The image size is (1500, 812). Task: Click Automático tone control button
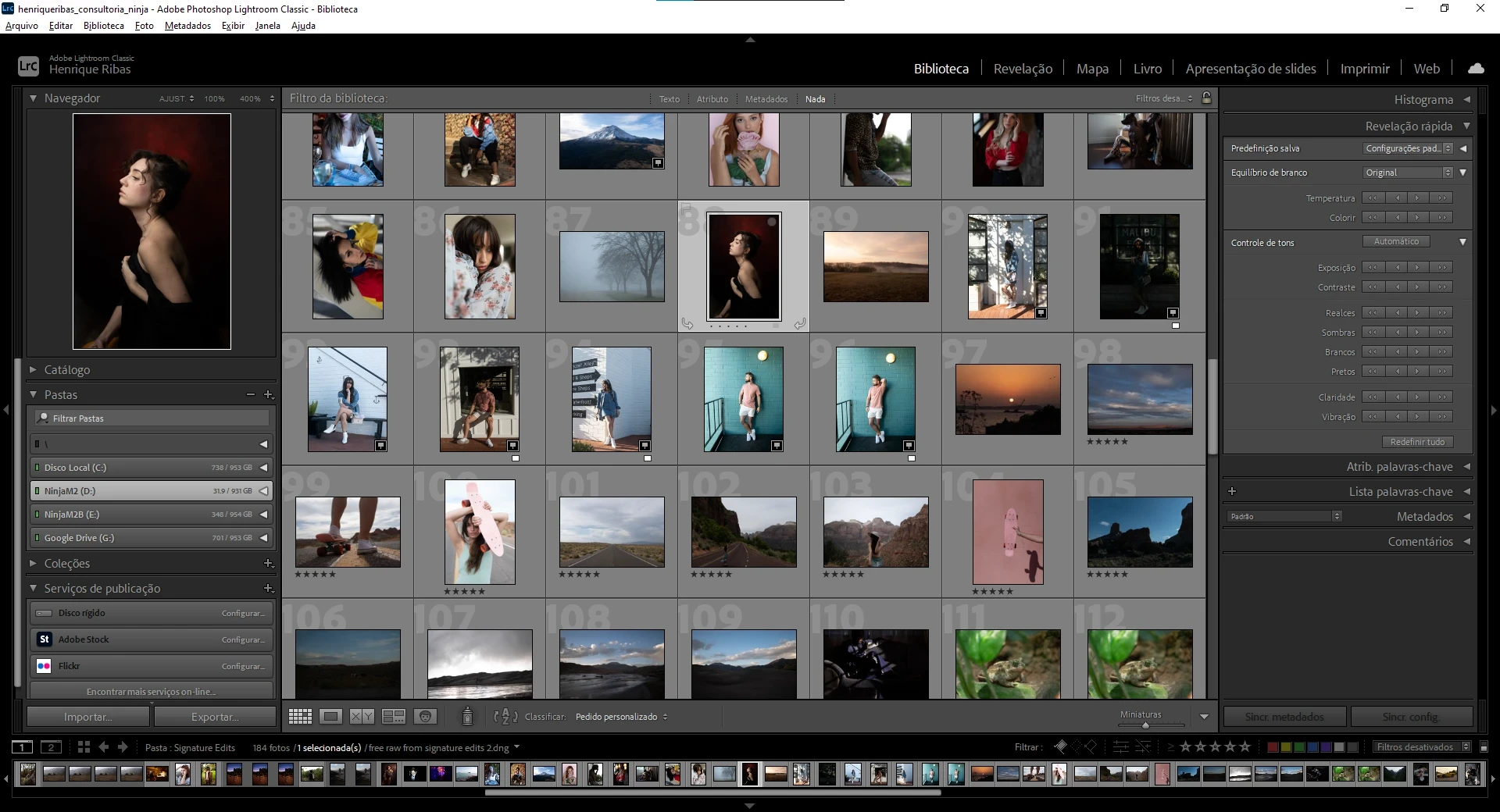click(1396, 242)
